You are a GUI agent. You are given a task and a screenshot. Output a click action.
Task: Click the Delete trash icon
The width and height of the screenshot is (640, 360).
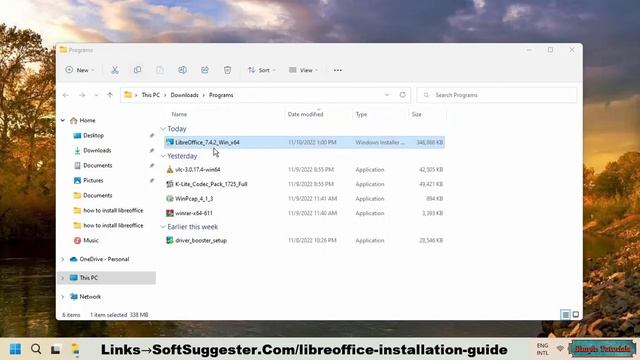click(x=228, y=70)
